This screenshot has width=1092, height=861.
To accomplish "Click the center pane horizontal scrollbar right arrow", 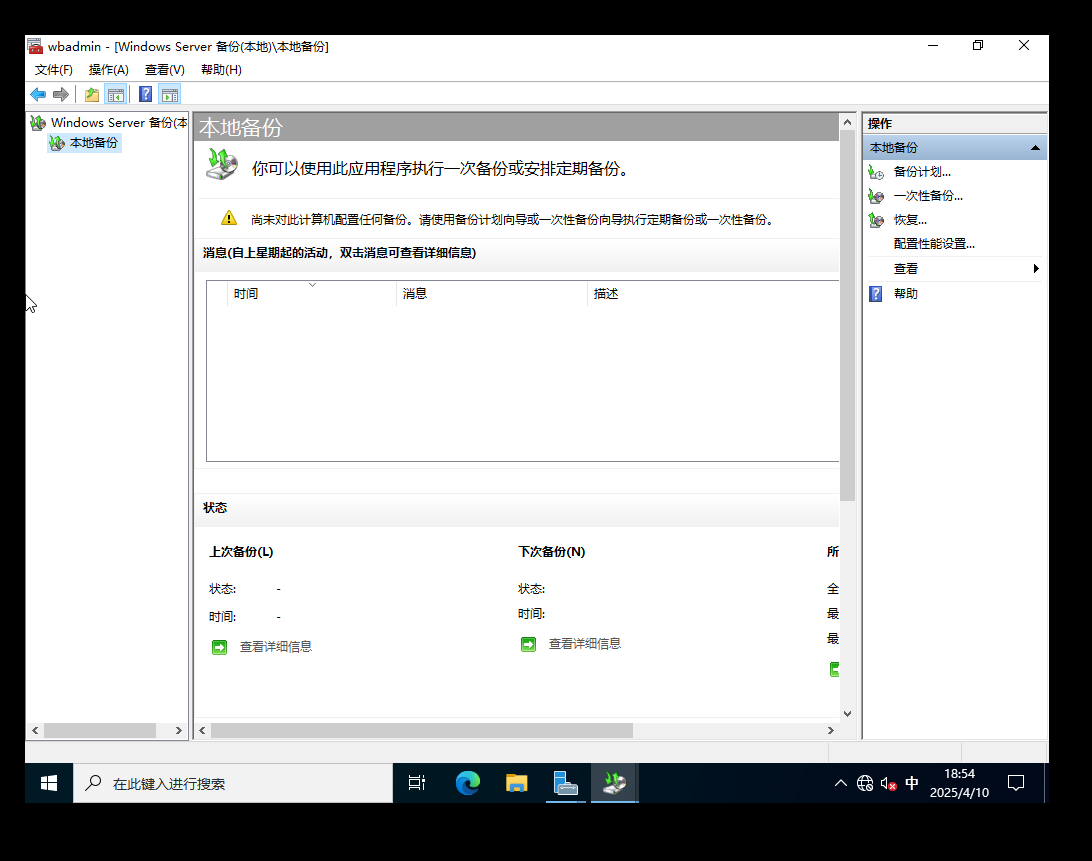I will (x=830, y=730).
